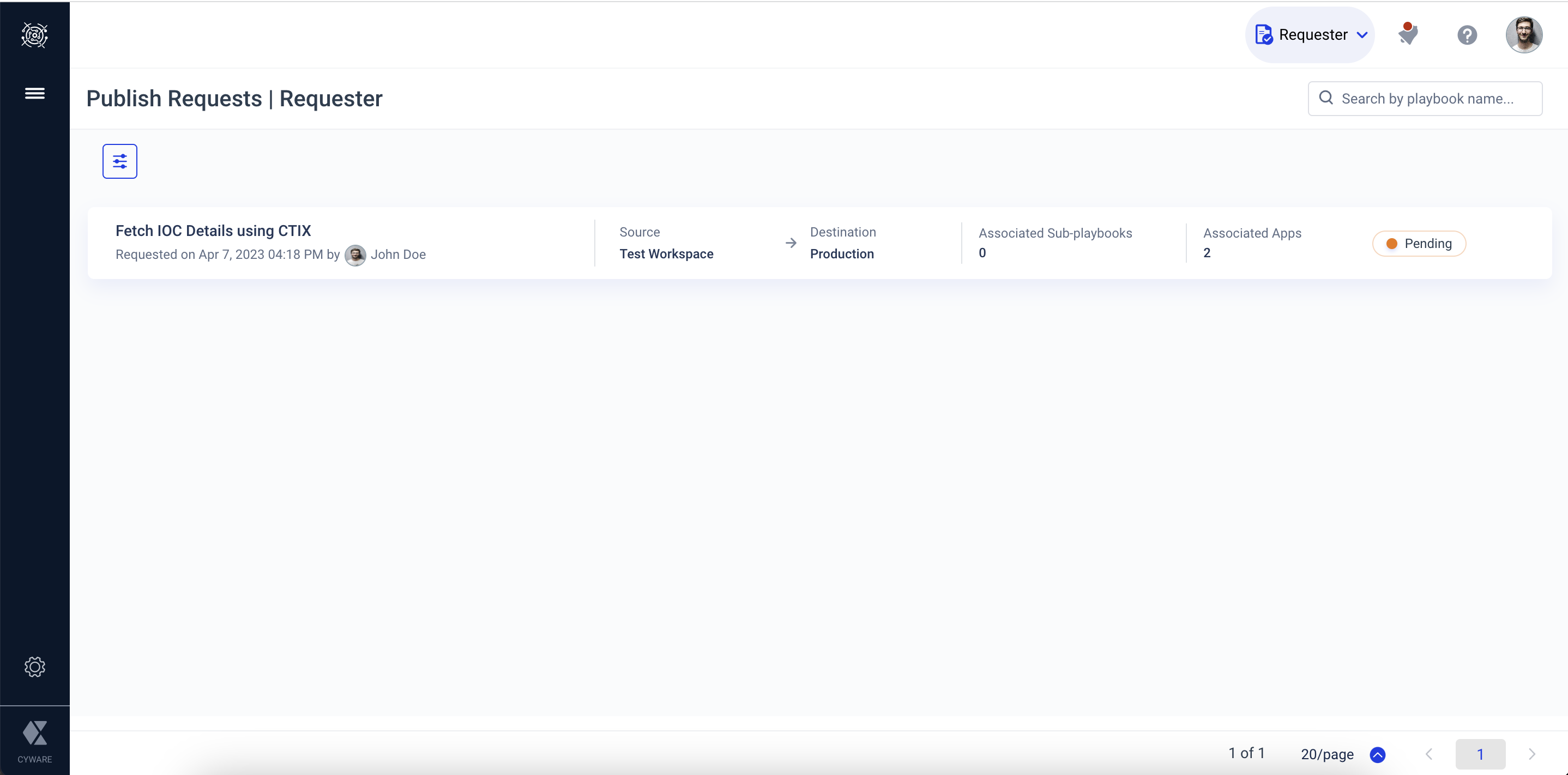Image resolution: width=1568 pixels, height=775 pixels.
Task: Click the settings gear icon
Action: coord(34,667)
